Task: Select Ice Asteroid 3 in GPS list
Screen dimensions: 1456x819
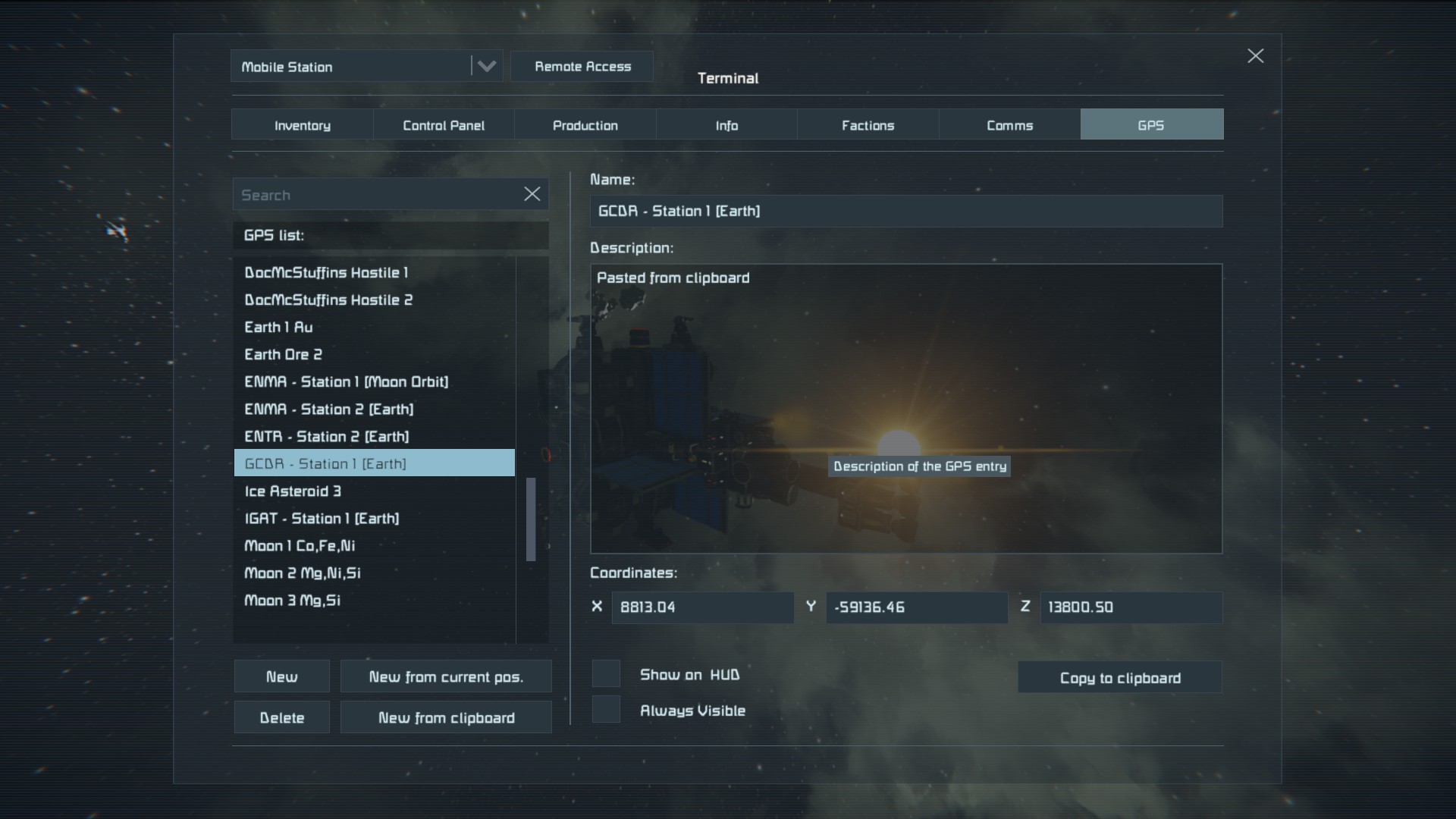Action: (293, 491)
